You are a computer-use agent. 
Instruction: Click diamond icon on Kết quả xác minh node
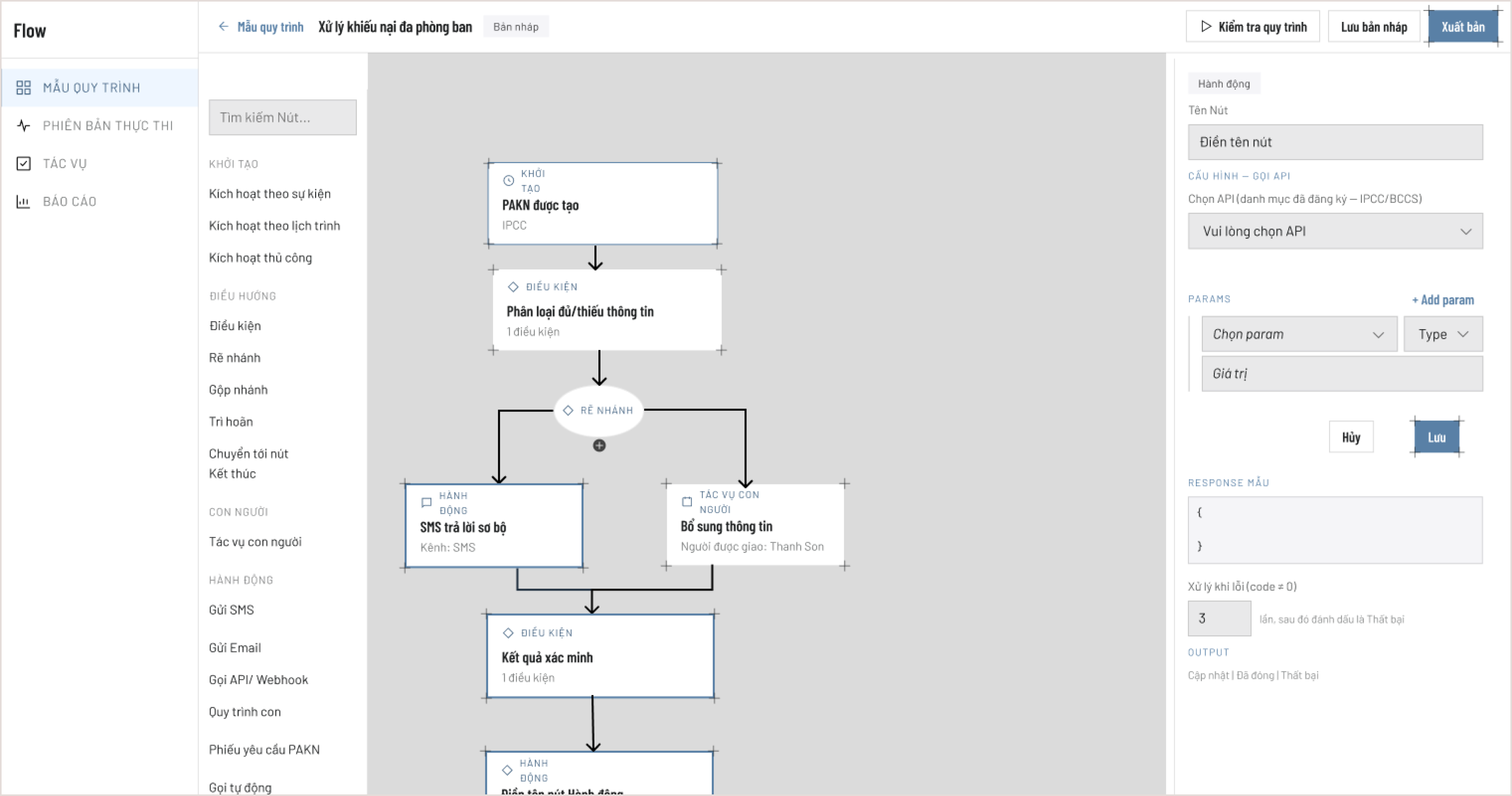pyautogui.click(x=508, y=633)
